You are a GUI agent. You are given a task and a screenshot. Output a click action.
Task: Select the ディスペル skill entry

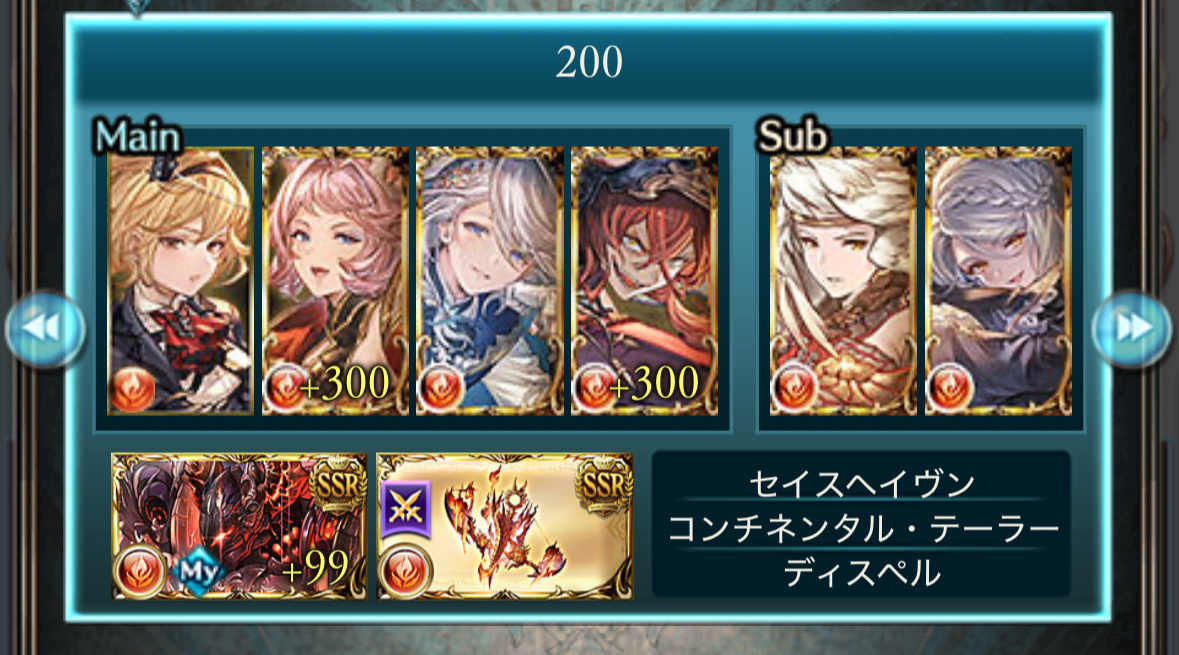click(861, 572)
